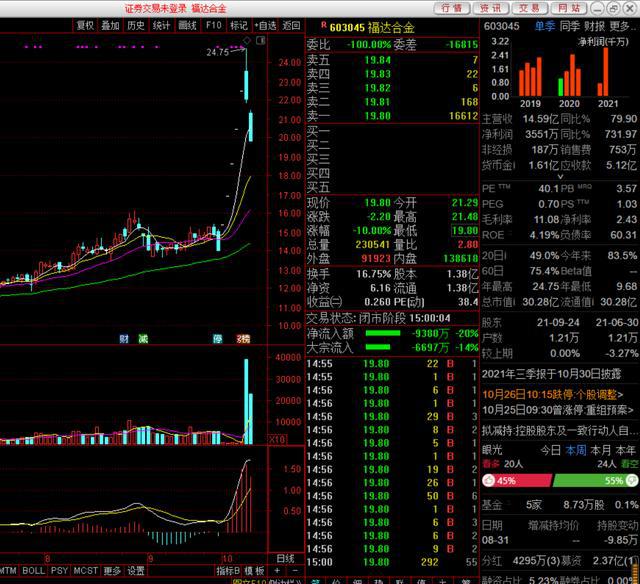Viewport: 640px width, 584px height.
Task: Open 财报 financial report view
Action: point(595,27)
